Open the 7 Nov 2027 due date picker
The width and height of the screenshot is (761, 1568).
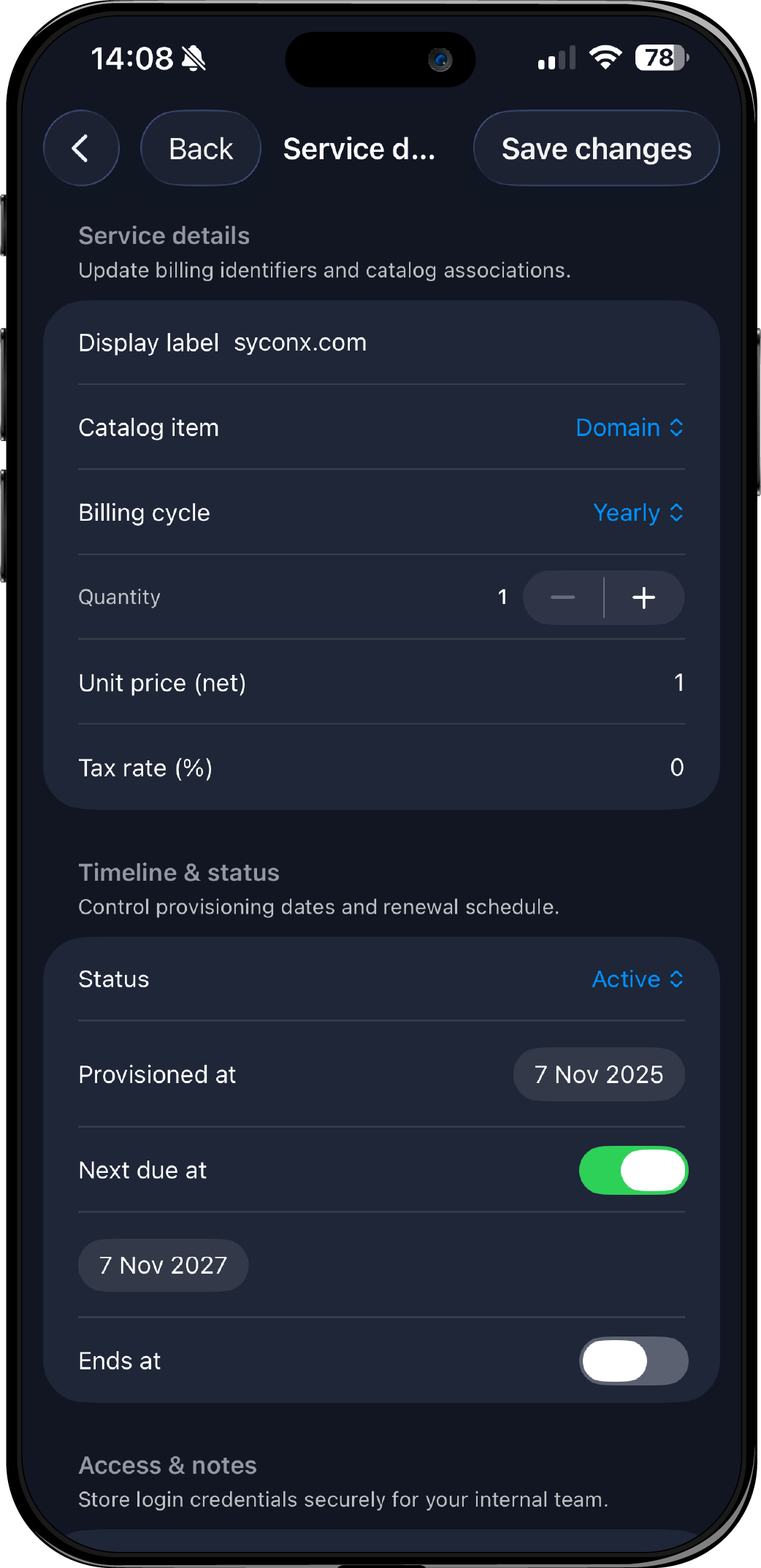[x=164, y=1265]
